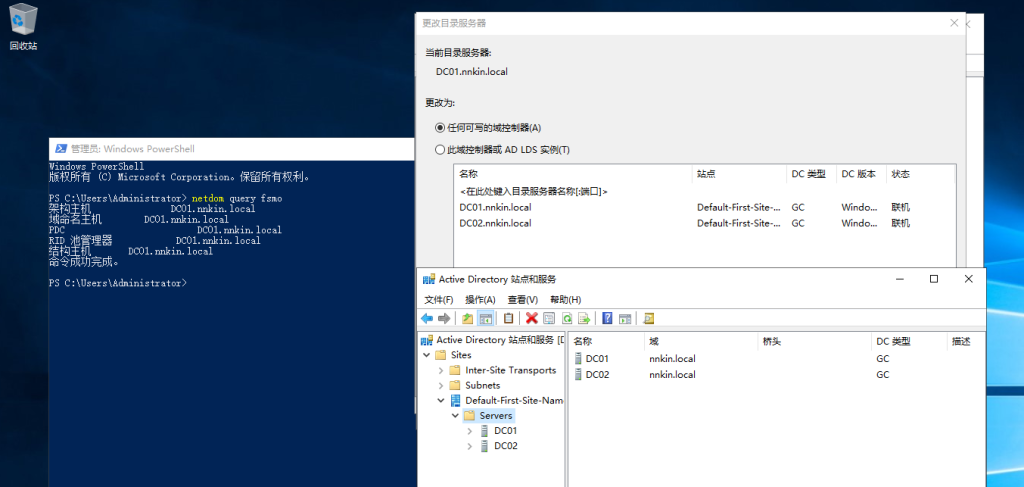Open the 操作(A) menu

480,299
